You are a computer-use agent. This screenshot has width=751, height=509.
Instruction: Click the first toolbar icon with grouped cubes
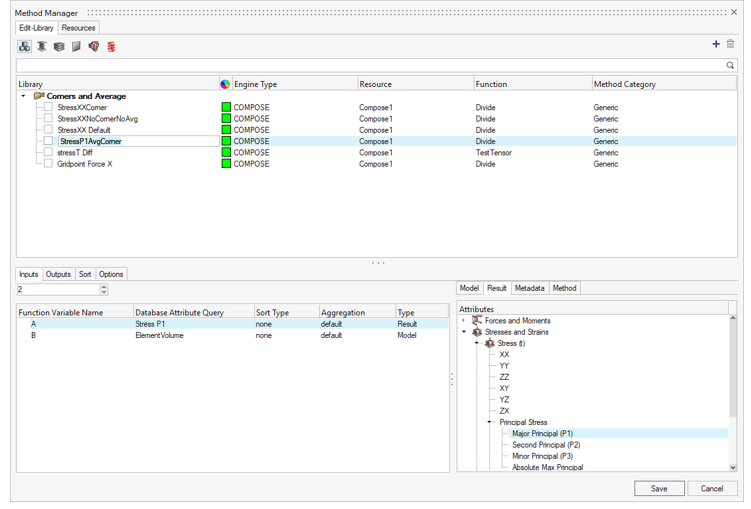pos(24,46)
